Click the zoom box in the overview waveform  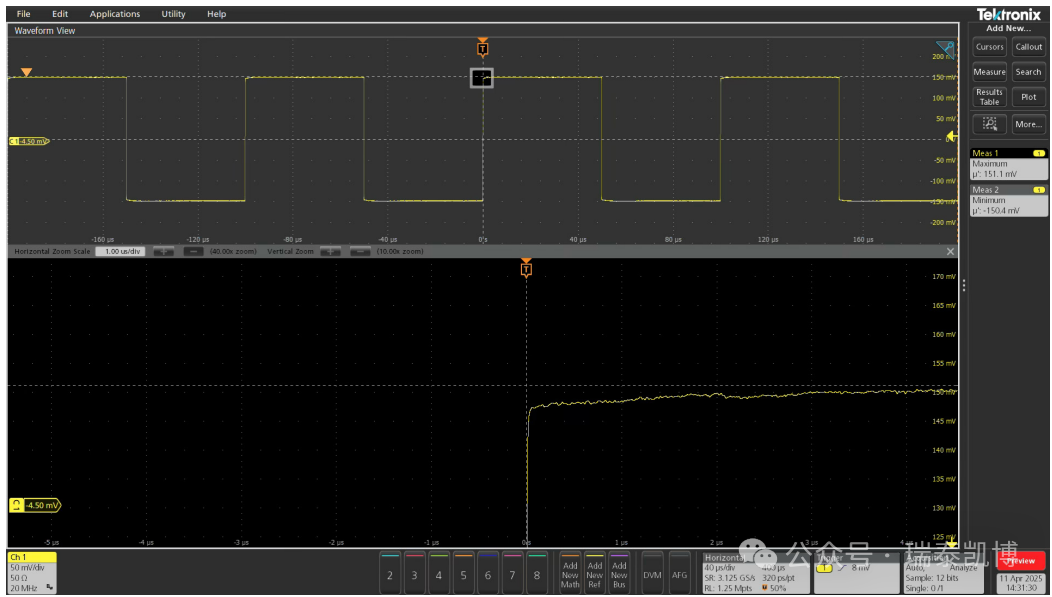tap(482, 78)
